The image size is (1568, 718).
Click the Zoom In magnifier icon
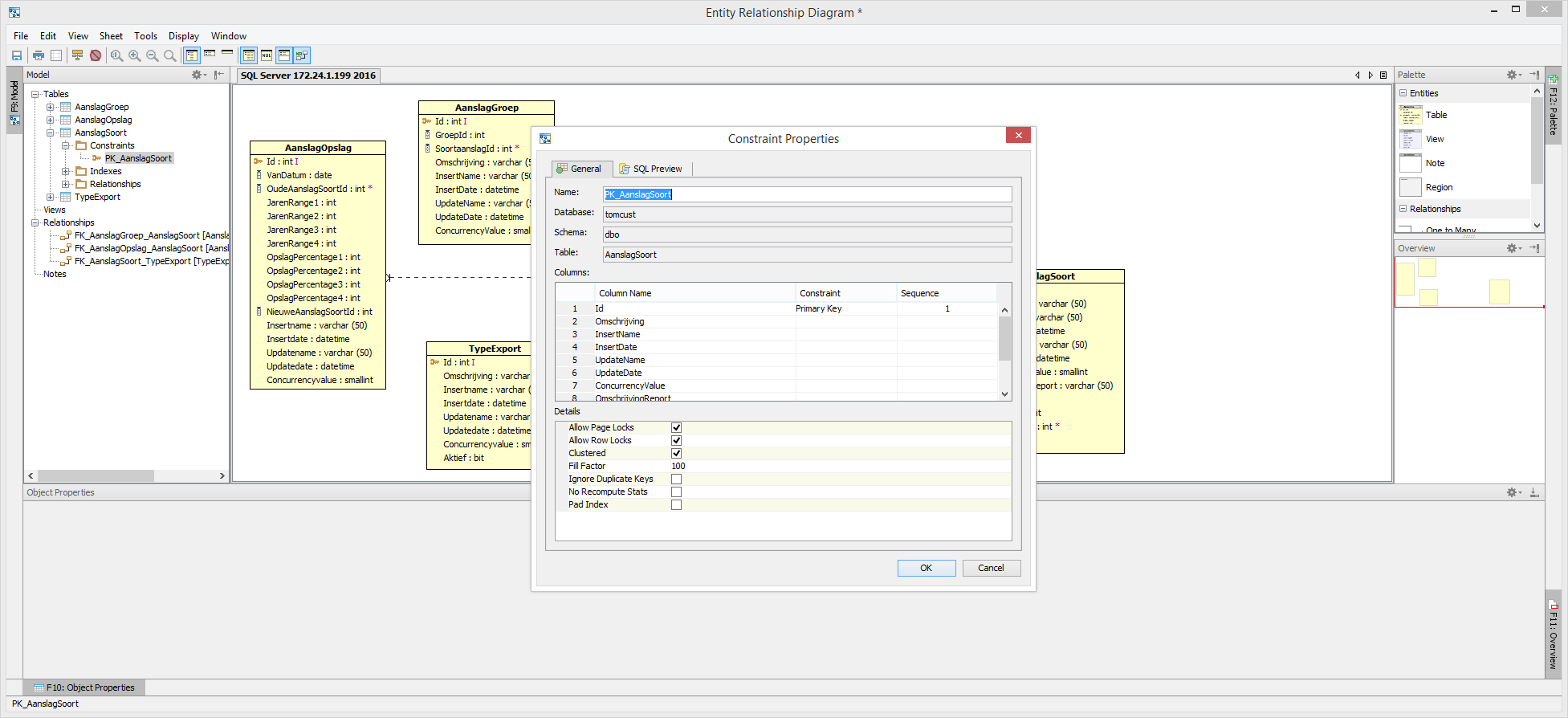point(134,55)
